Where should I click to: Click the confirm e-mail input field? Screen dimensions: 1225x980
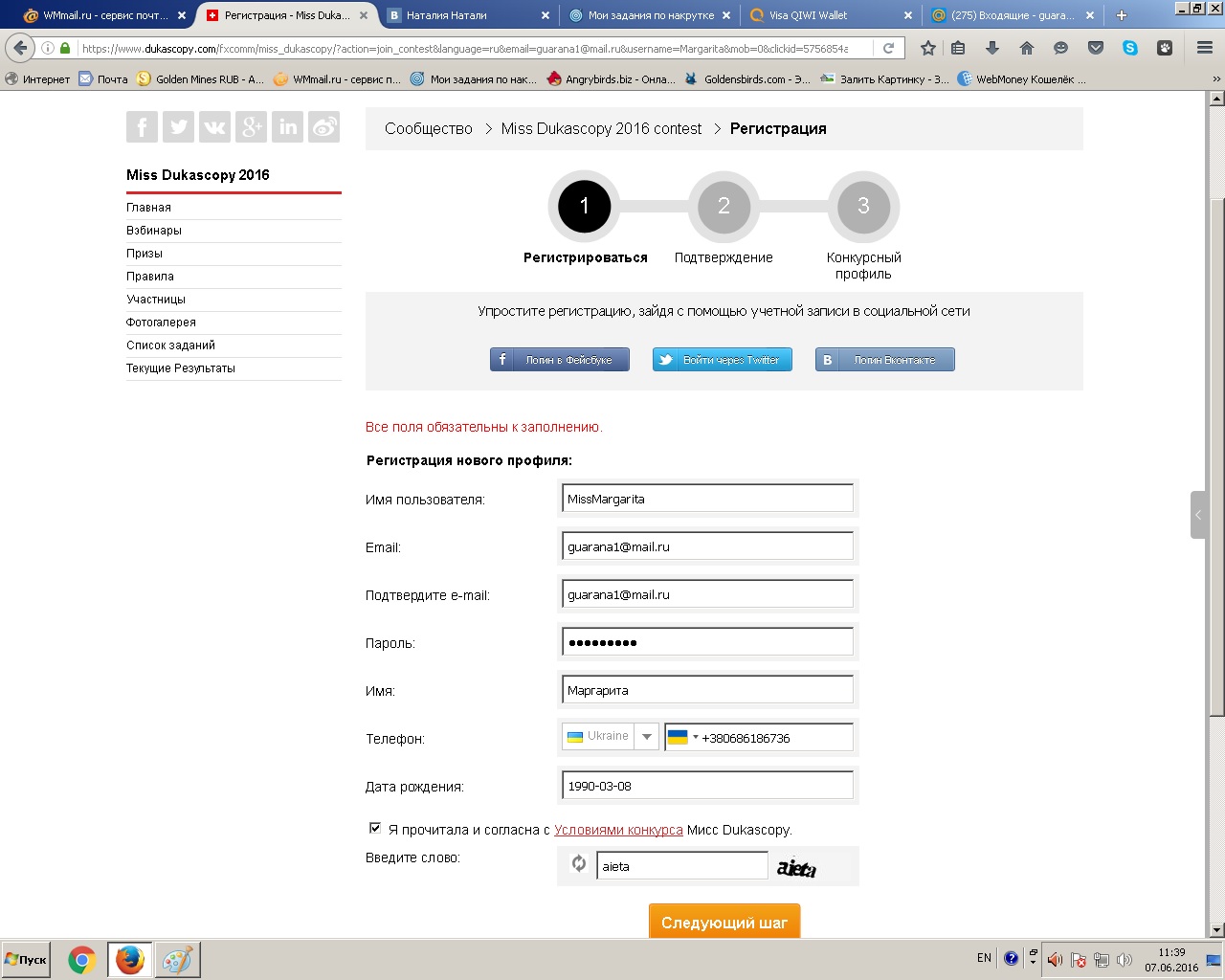click(707, 594)
